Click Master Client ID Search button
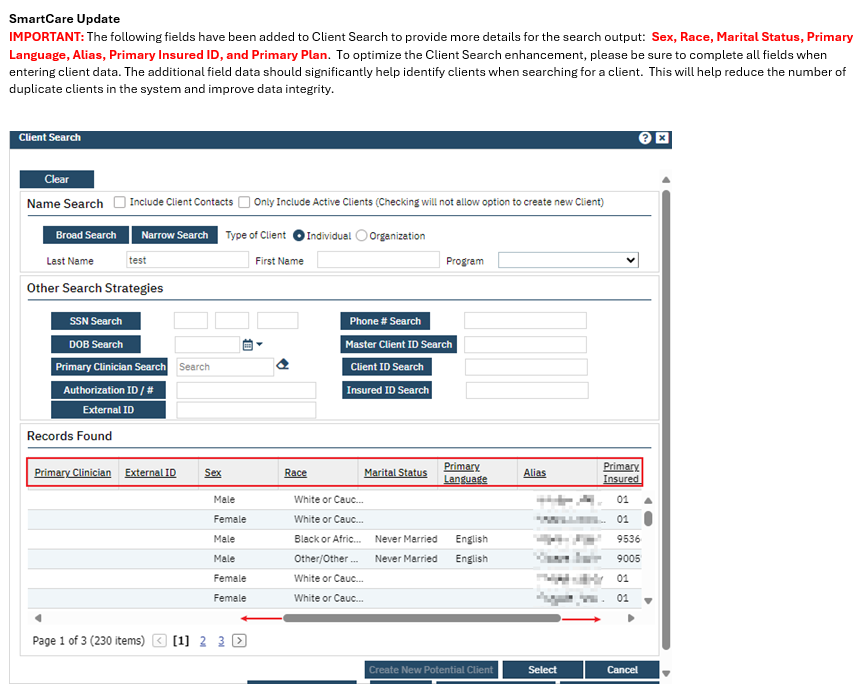 click(x=398, y=344)
